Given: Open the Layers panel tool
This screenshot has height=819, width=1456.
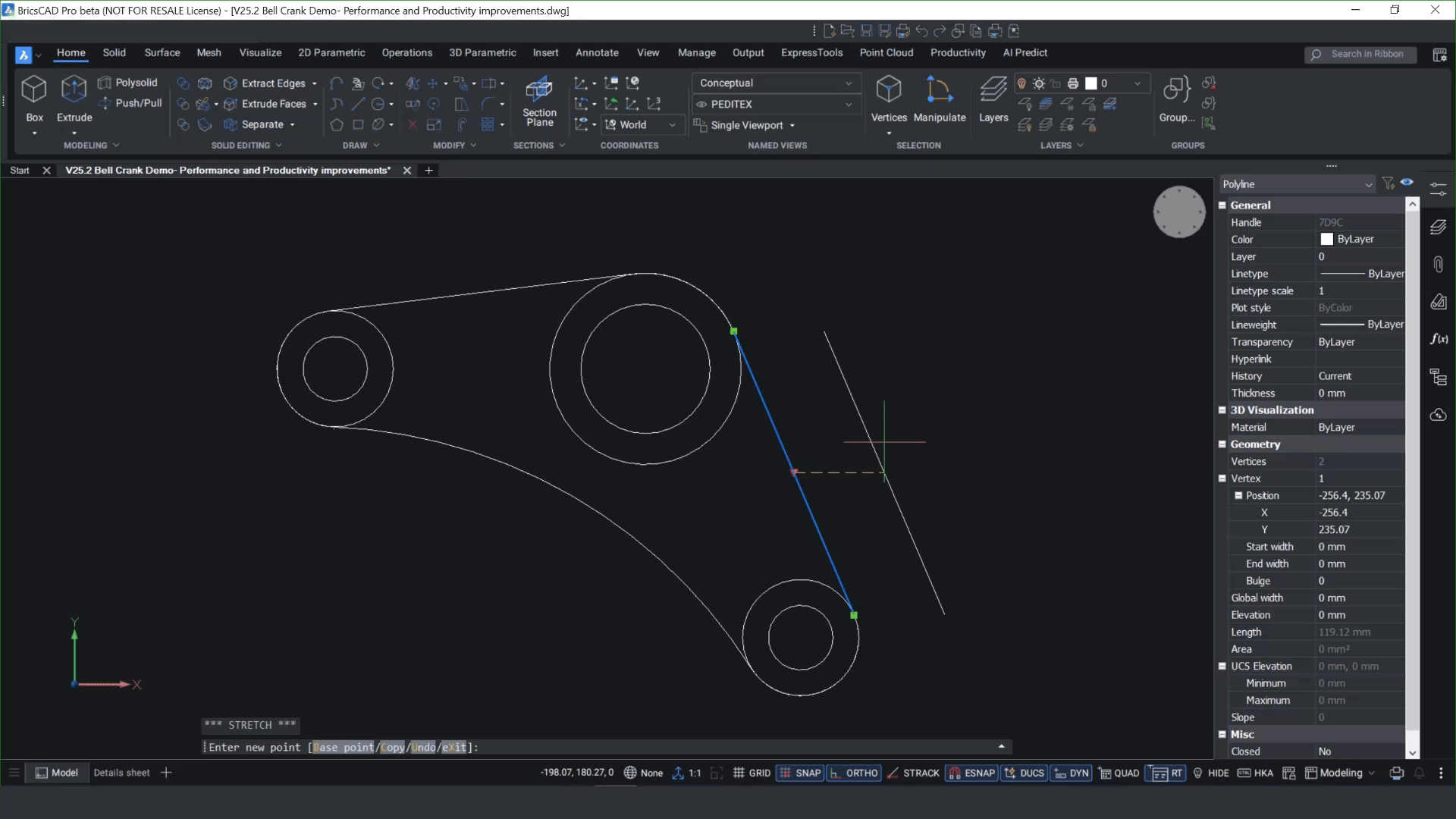Looking at the screenshot, I should point(993,99).
